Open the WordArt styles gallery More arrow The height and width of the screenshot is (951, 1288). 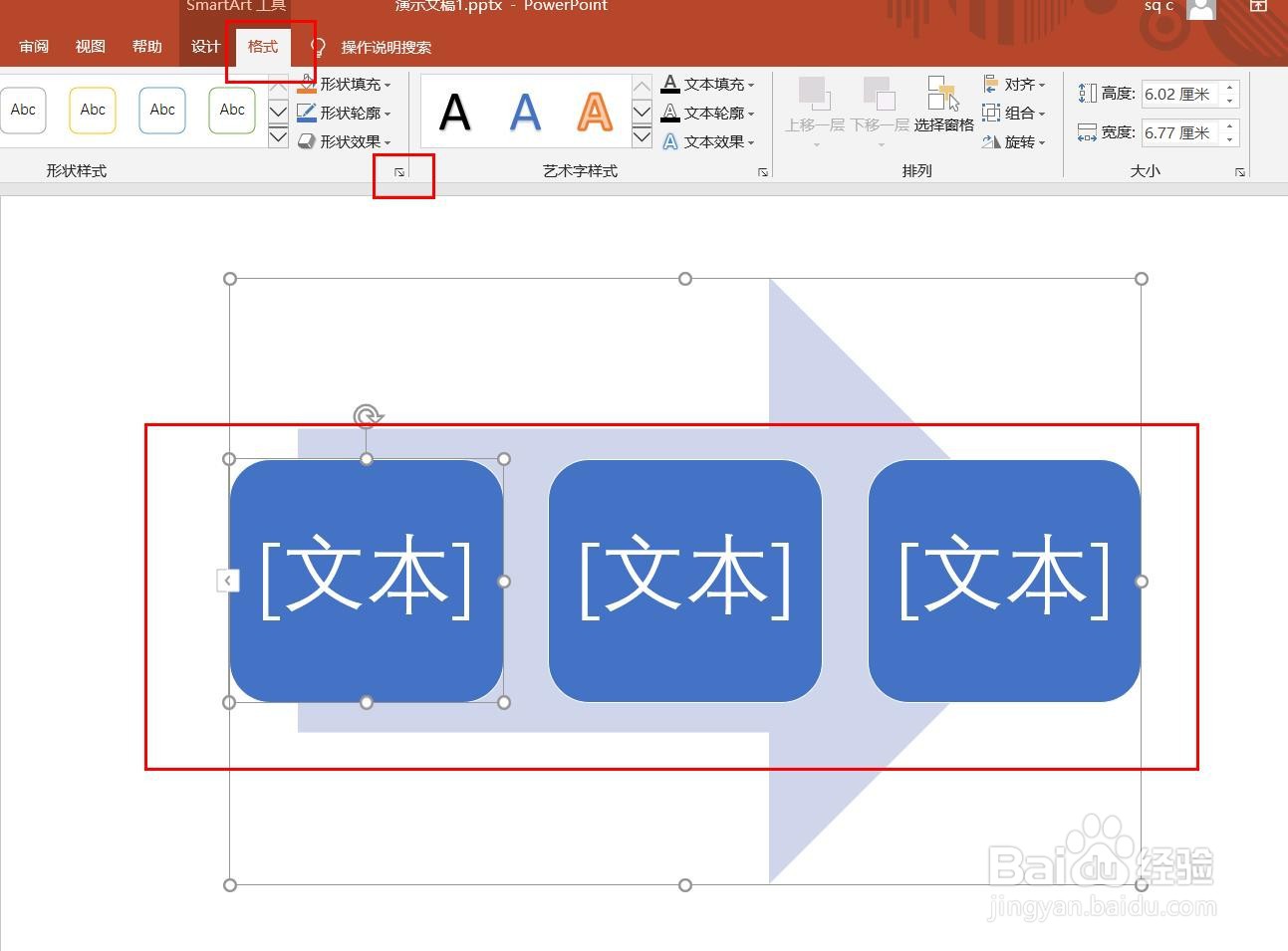point(642,139)
